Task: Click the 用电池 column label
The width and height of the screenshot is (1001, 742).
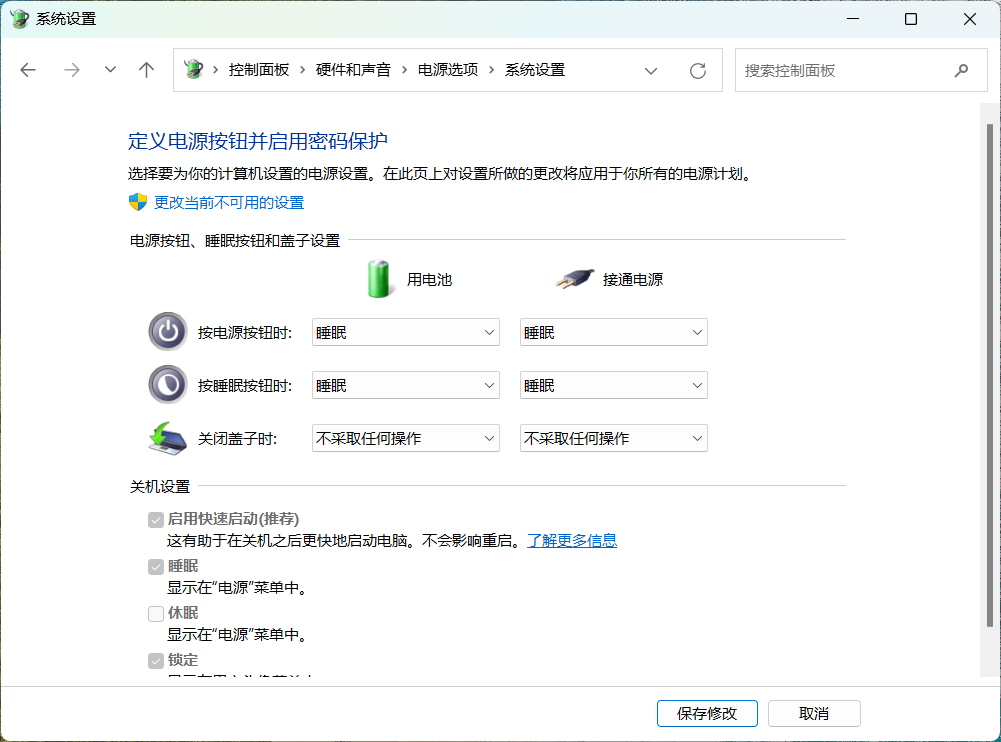Action: coord(430,280)
